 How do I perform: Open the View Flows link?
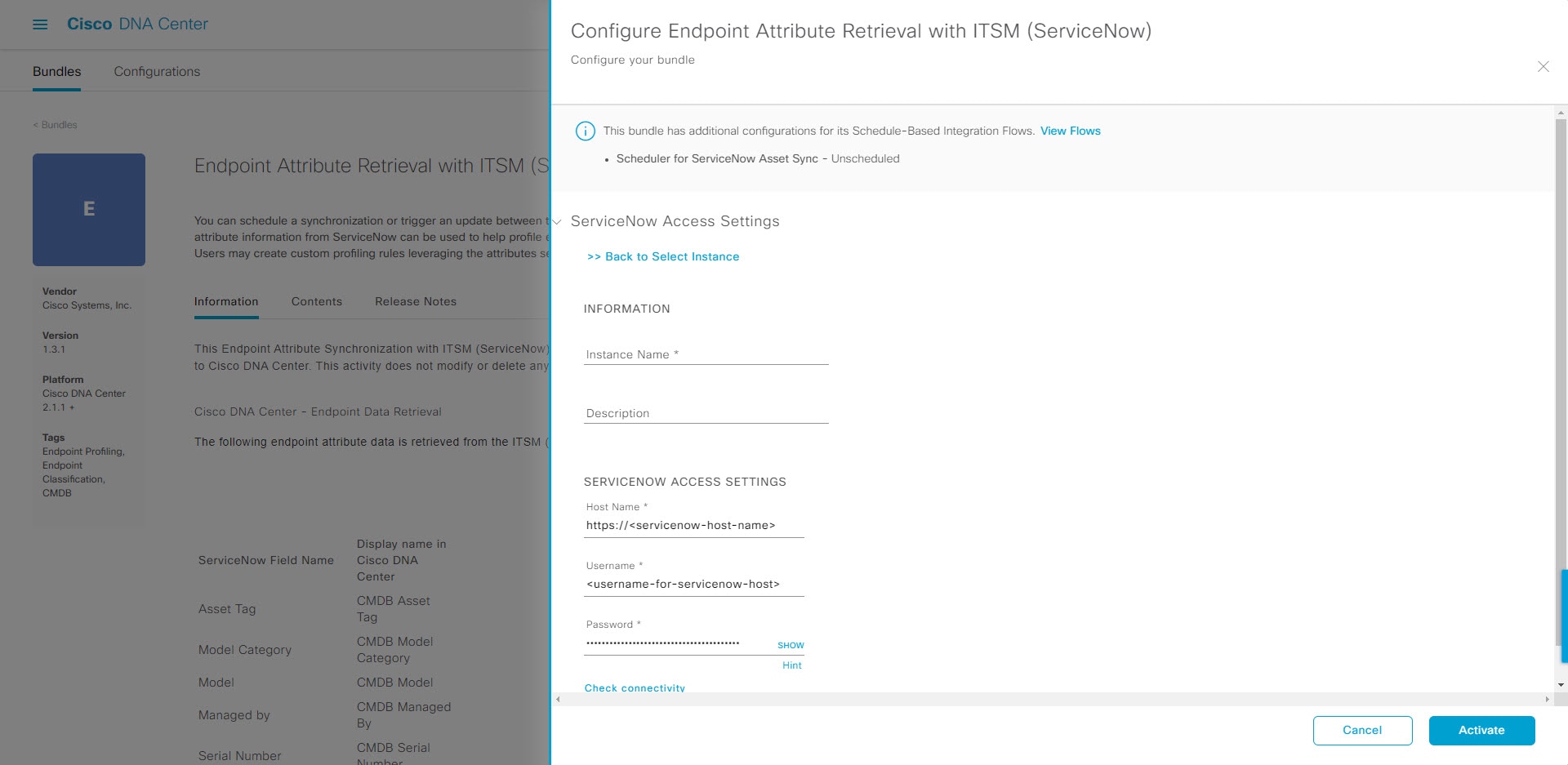tap(1070, 131)
